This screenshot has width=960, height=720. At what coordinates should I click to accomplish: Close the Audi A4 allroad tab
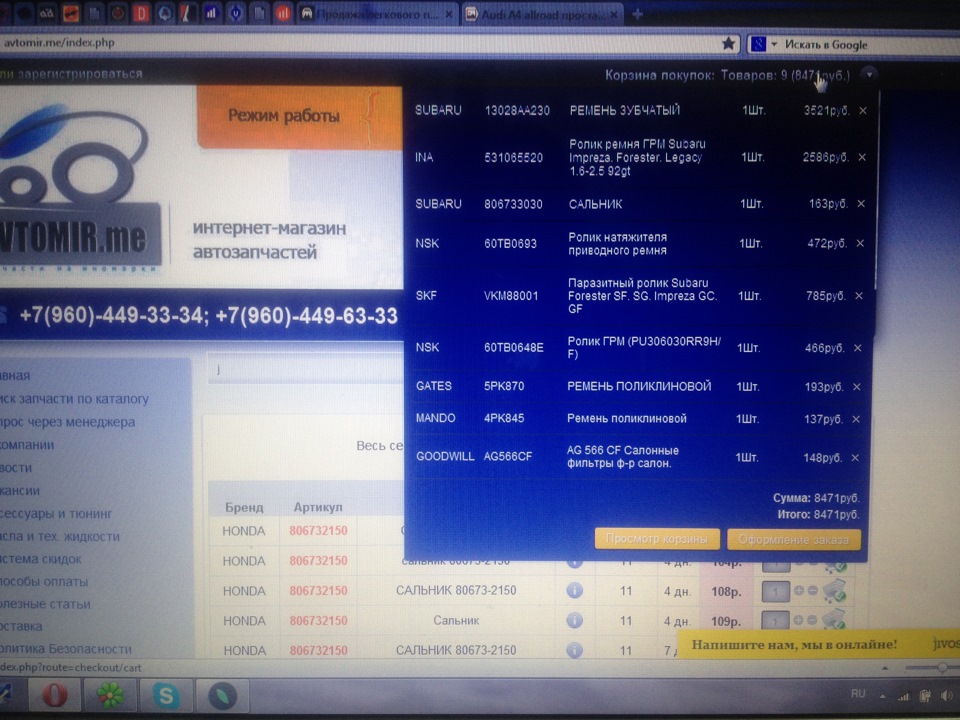(614, 15)
